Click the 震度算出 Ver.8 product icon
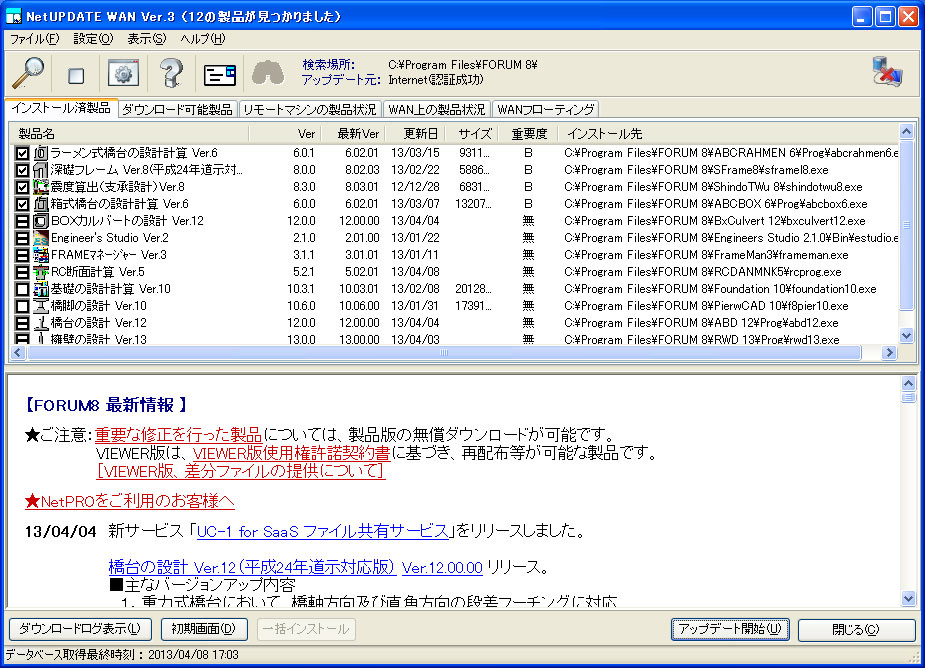Image resolution: width=925 pixels, height=668 pixels. [x=41, y=187]
